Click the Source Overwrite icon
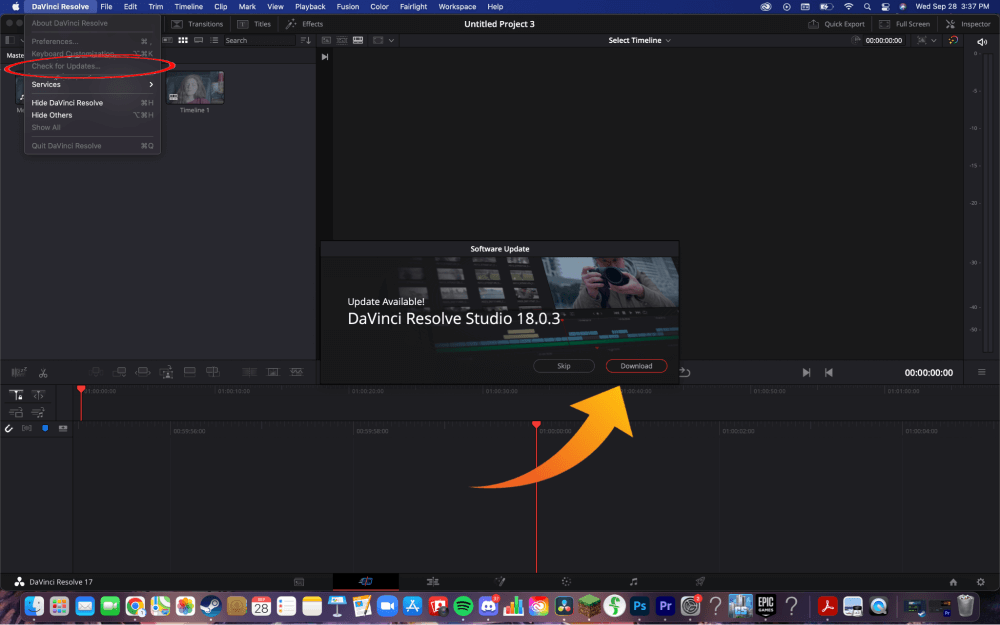This screenshot has height=625, width=1000. (212, 372)
